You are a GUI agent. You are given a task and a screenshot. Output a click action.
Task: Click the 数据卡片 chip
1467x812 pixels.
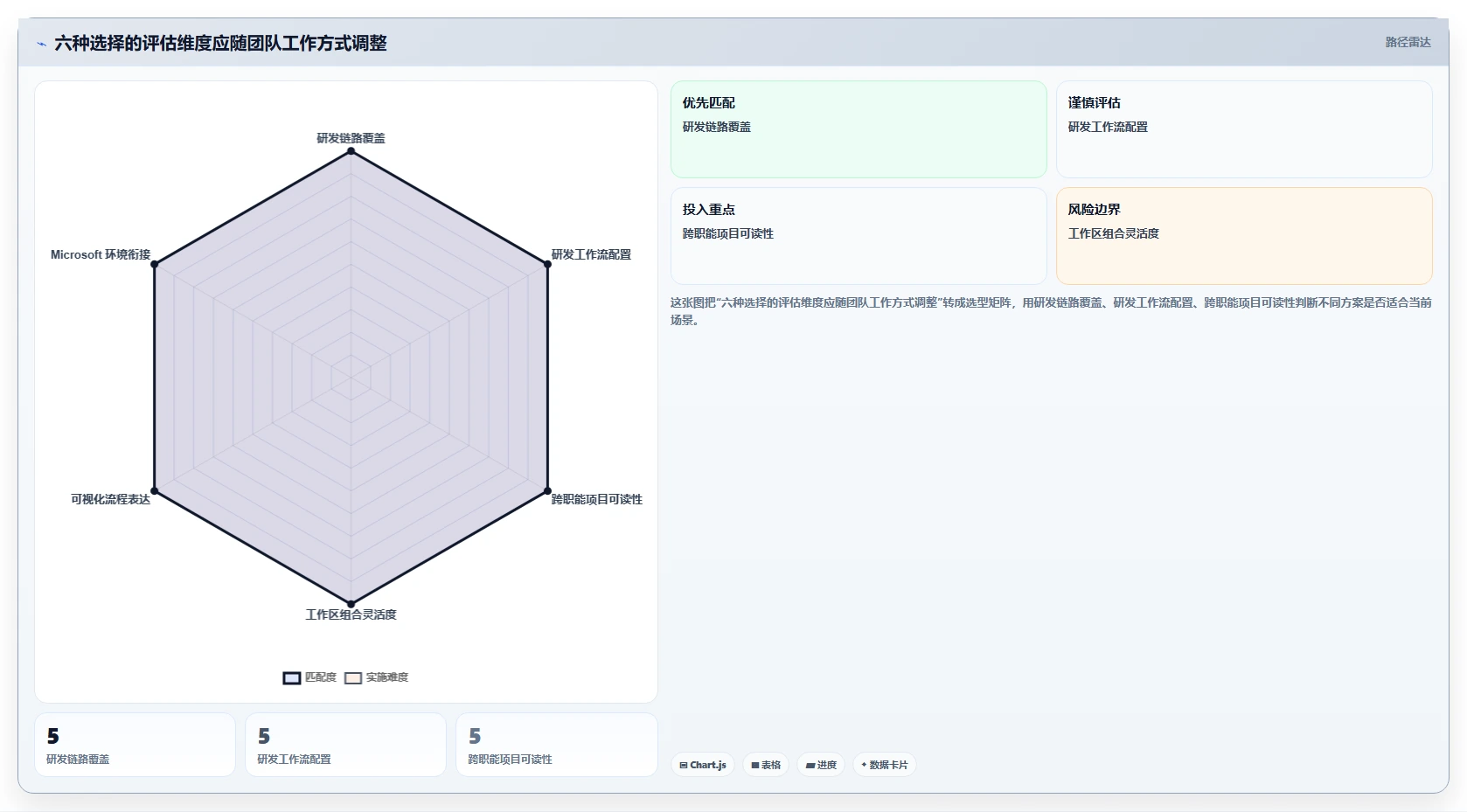click(x=885, y=765)
